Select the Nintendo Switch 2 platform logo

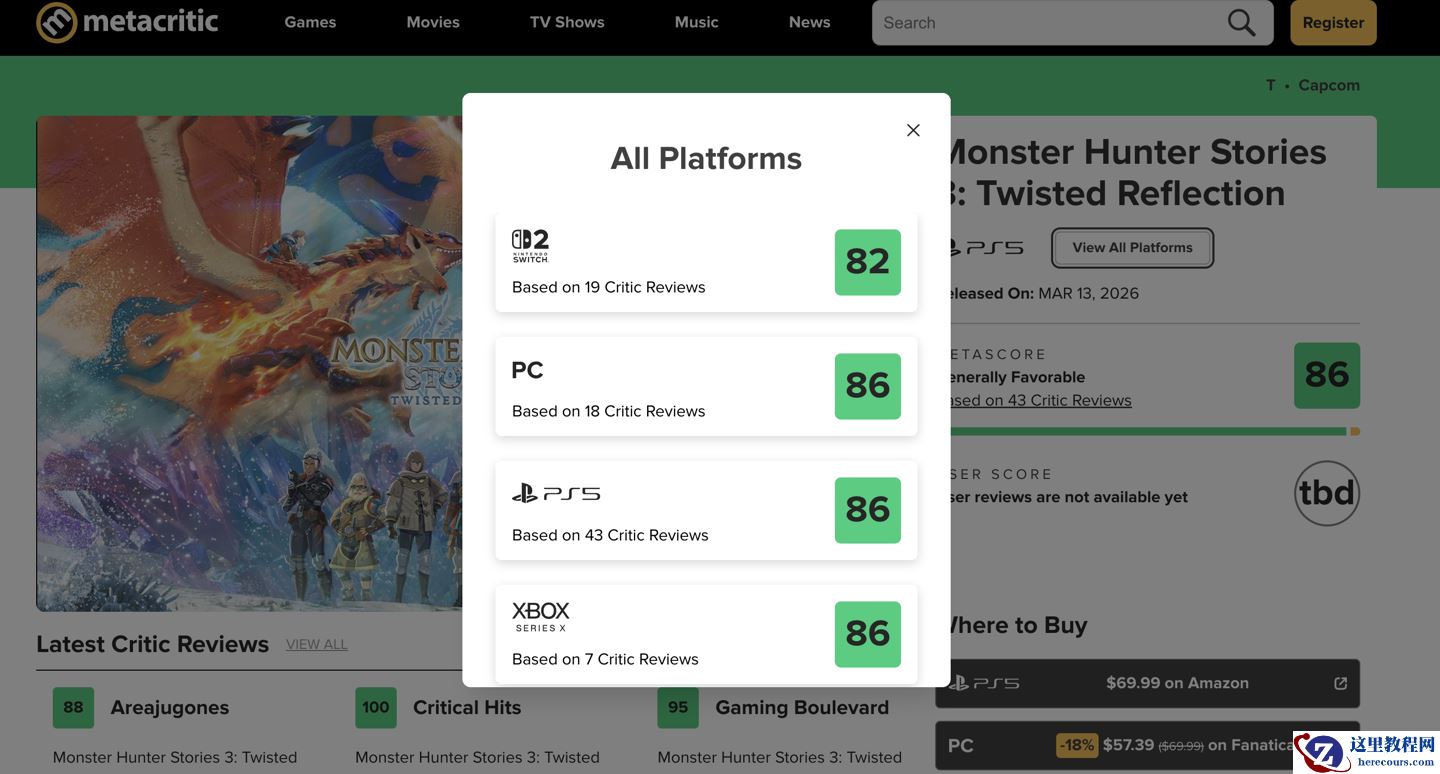click(x=530, y=246)
